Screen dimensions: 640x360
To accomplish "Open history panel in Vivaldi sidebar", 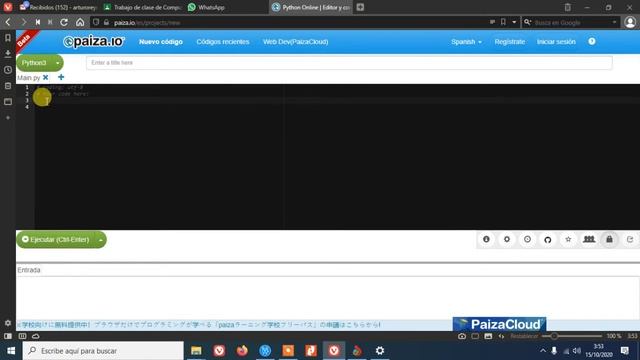I will [8, 70].
